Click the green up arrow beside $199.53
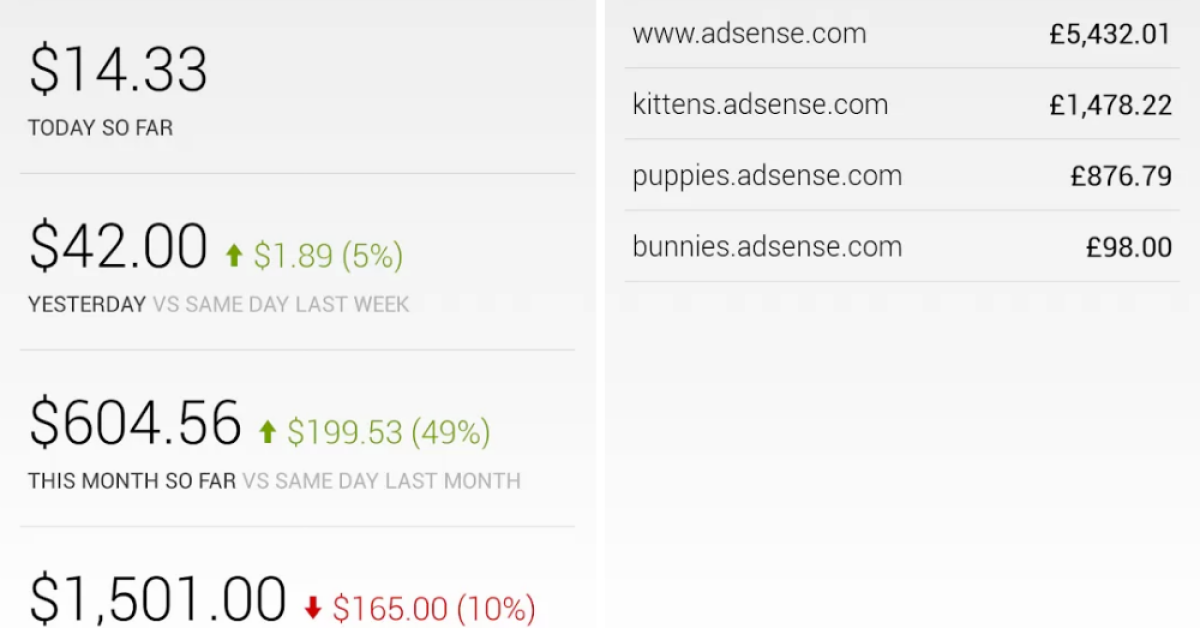The image size is (1200, 628). point(267,432)
